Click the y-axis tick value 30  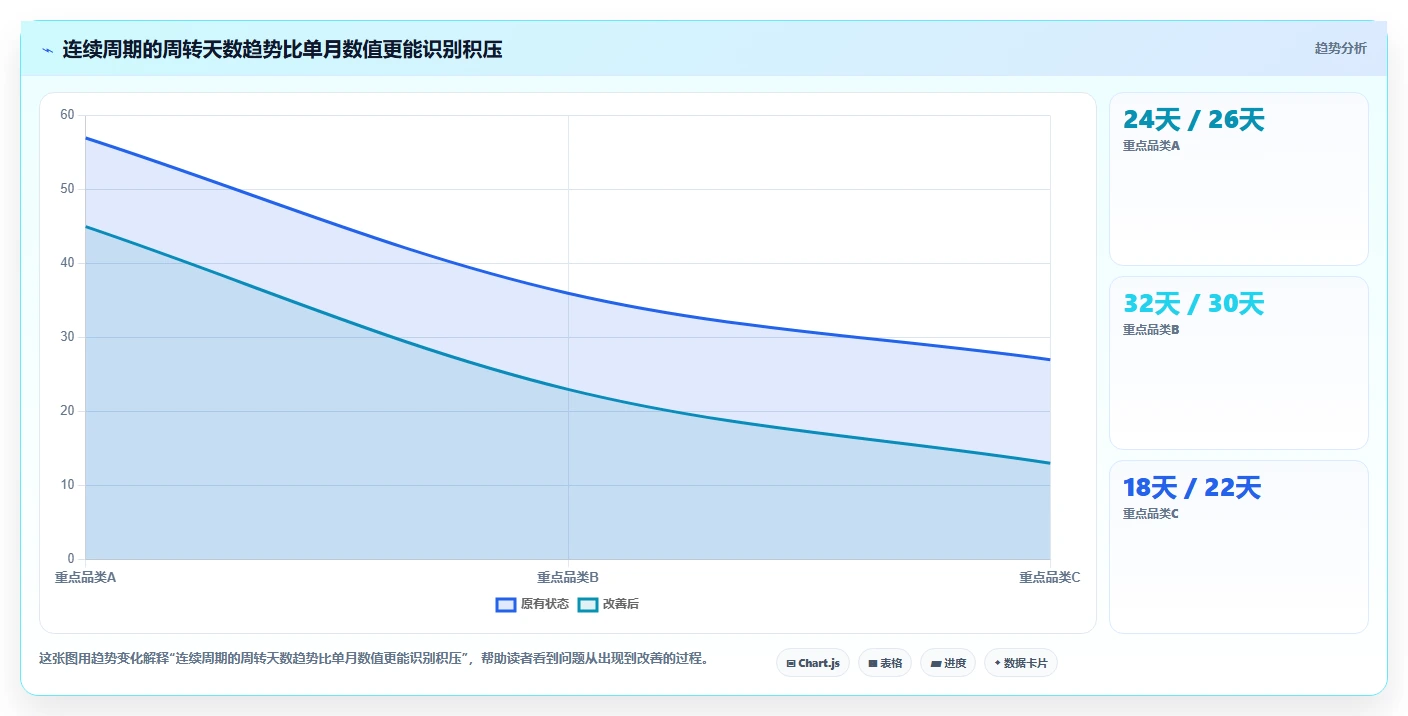click(67, 337)
